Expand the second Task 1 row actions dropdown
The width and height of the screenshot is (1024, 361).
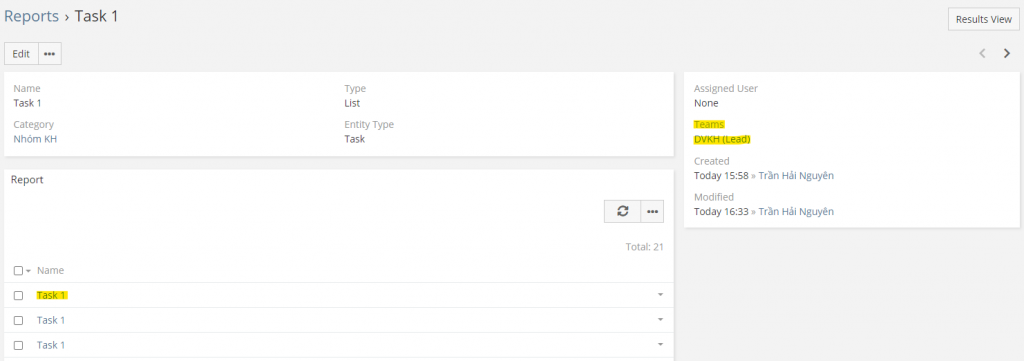pos(660,320)
